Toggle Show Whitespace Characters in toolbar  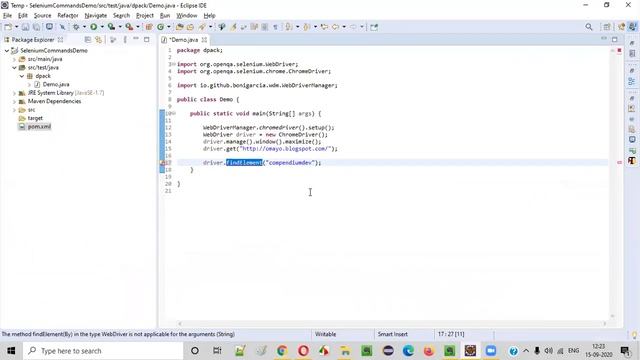click(276, 27)
